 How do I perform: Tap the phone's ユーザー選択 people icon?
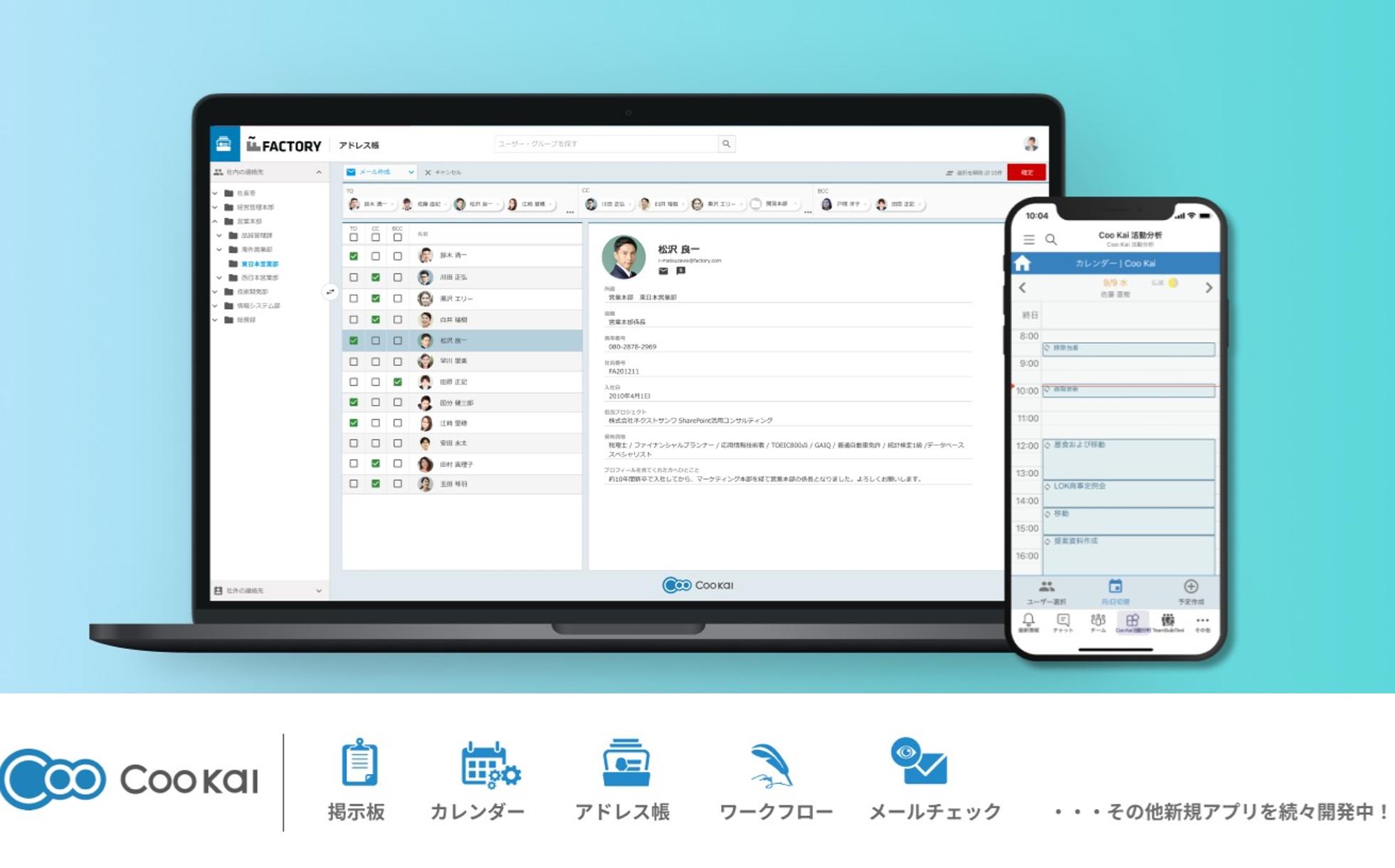pos(1046,587)
